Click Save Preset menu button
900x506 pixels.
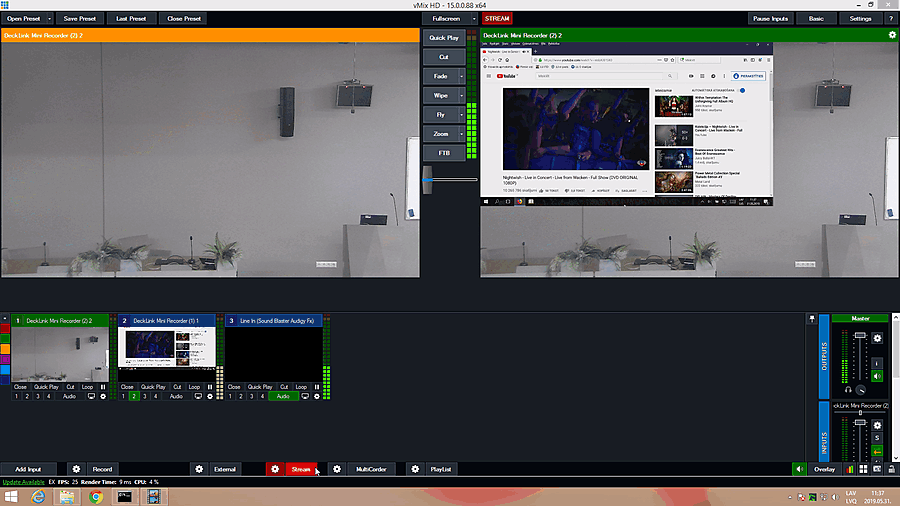pos(80,18)
